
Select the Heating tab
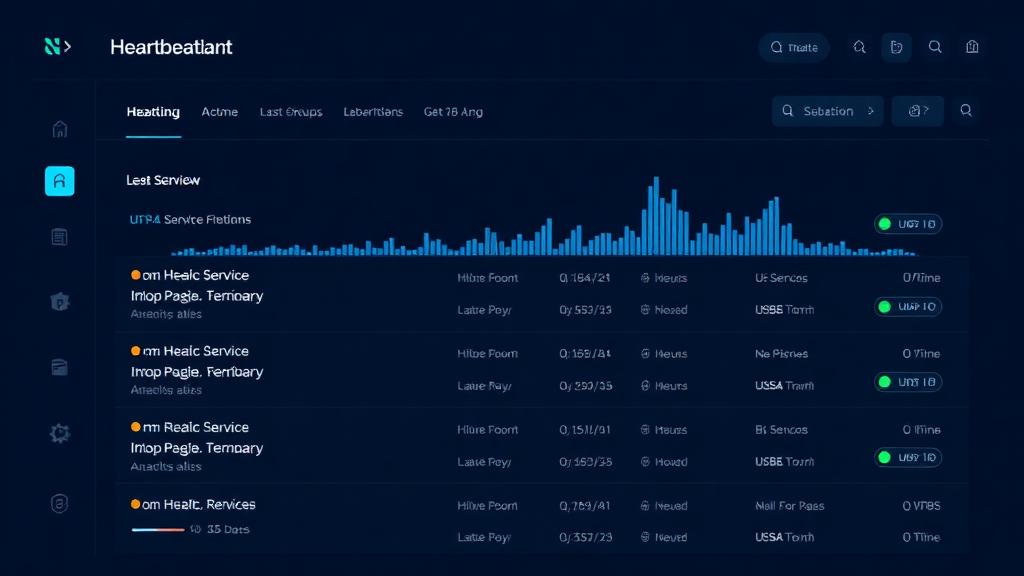click(153, 112)
